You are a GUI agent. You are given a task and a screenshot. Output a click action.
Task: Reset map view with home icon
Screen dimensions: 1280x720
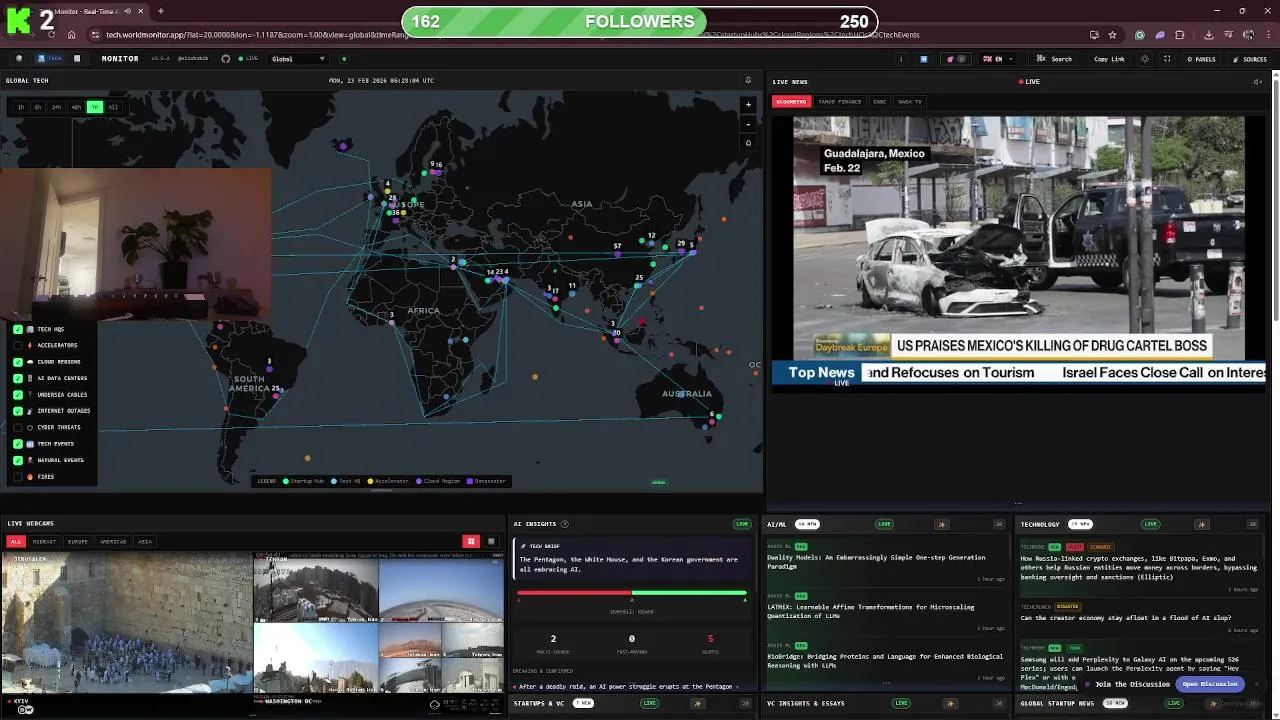[748, 143]
